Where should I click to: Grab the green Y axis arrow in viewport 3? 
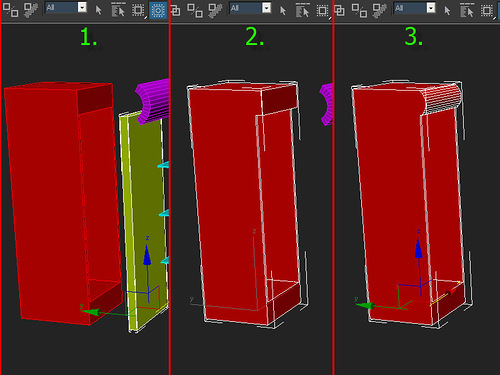366,305
